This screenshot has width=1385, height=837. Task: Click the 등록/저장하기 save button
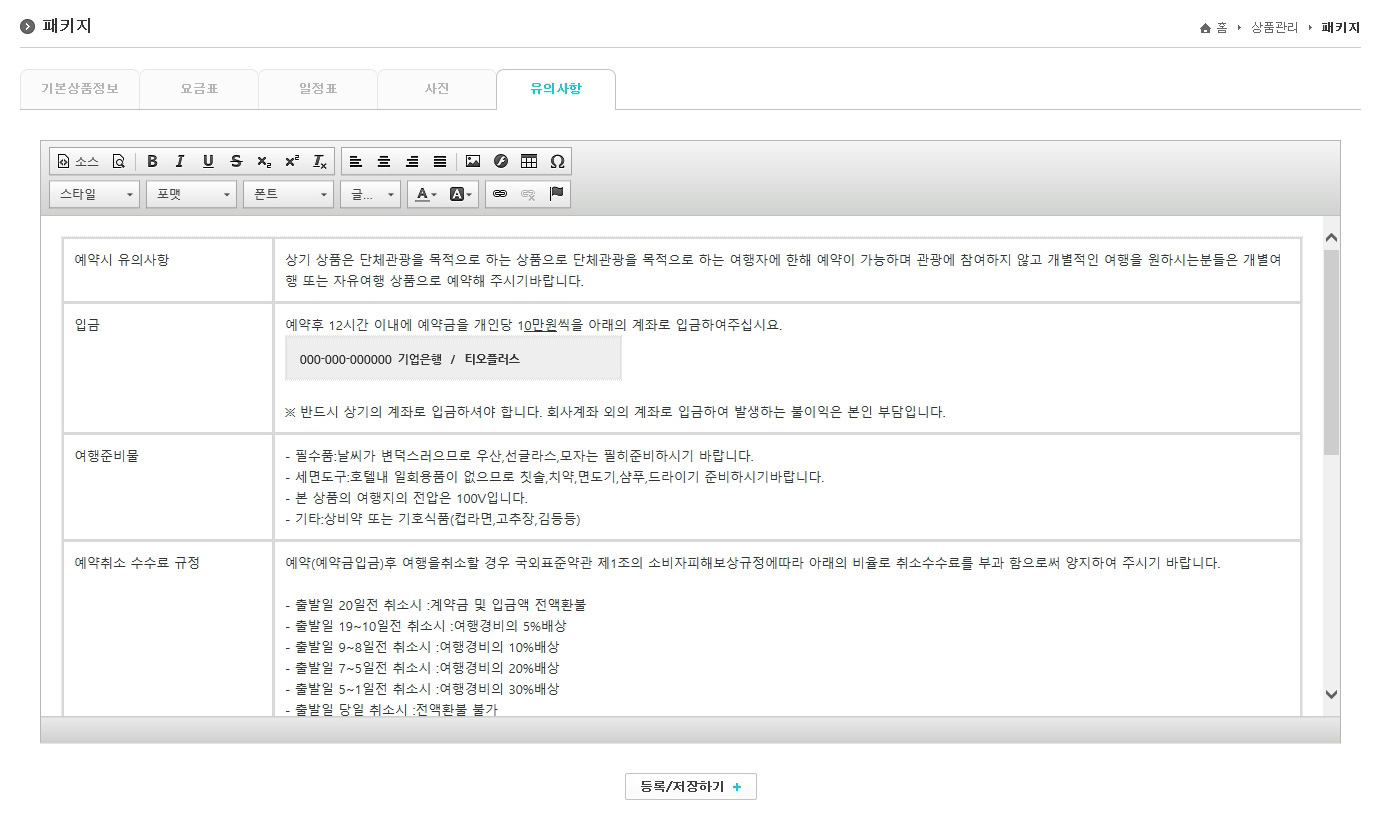691,786
